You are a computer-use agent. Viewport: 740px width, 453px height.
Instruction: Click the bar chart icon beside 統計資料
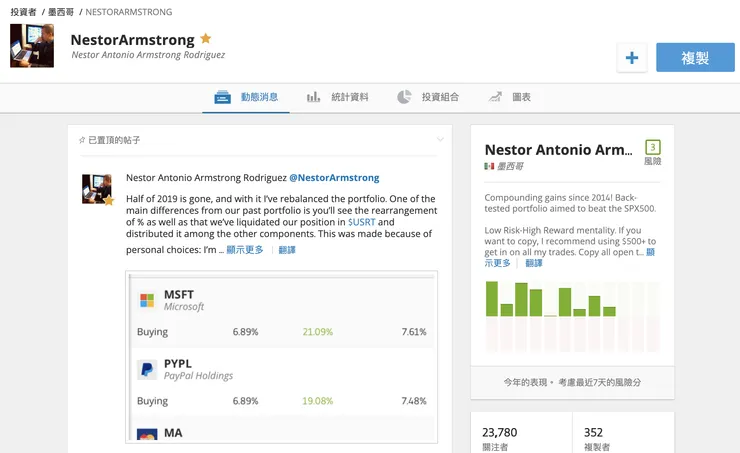(313, 97)
